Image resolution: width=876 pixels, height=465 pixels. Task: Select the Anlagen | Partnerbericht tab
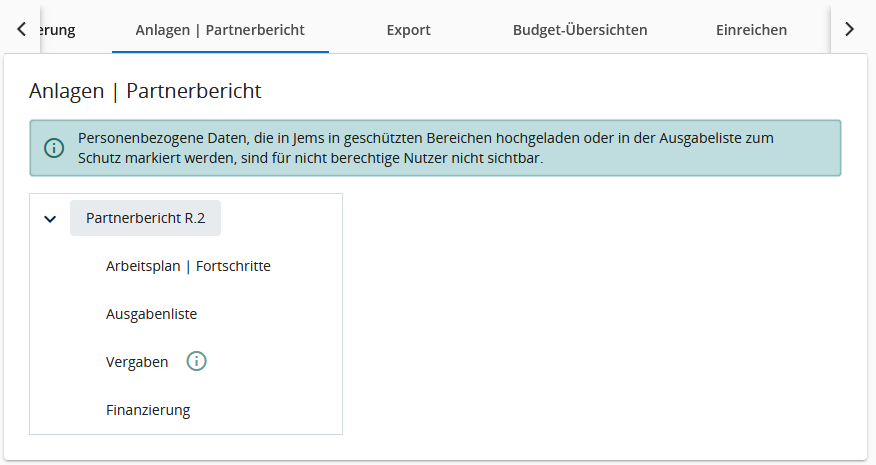pos(220,30)
